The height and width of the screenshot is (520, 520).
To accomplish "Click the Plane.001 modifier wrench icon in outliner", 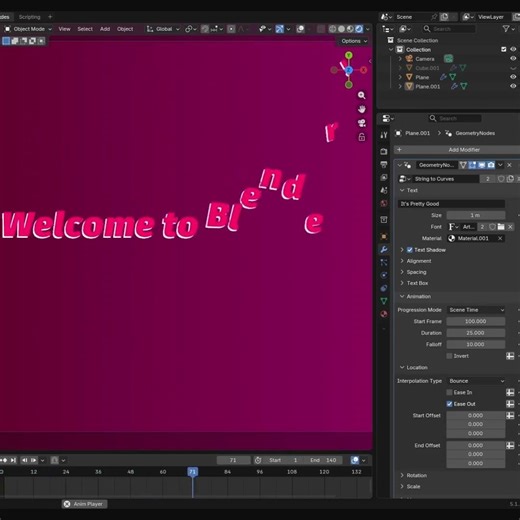I will (x=454, y=86).
